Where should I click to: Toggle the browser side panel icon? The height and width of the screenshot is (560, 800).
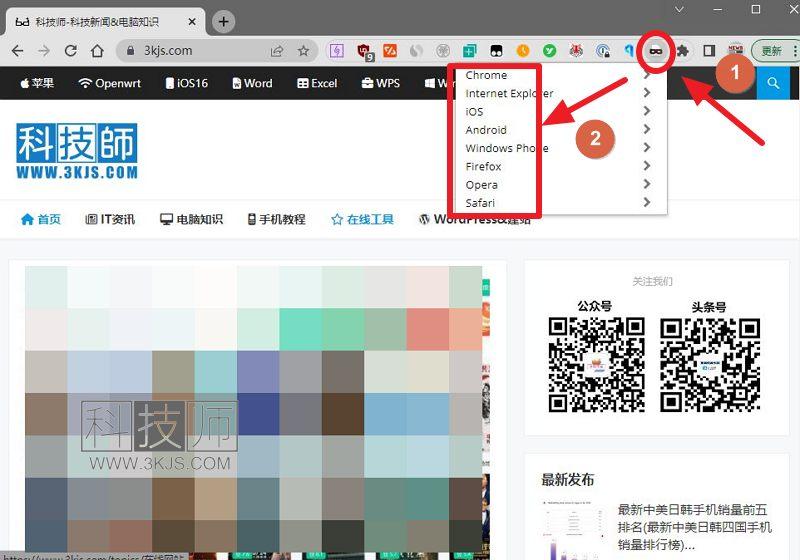pyautogui.click(x=709, y=50)
